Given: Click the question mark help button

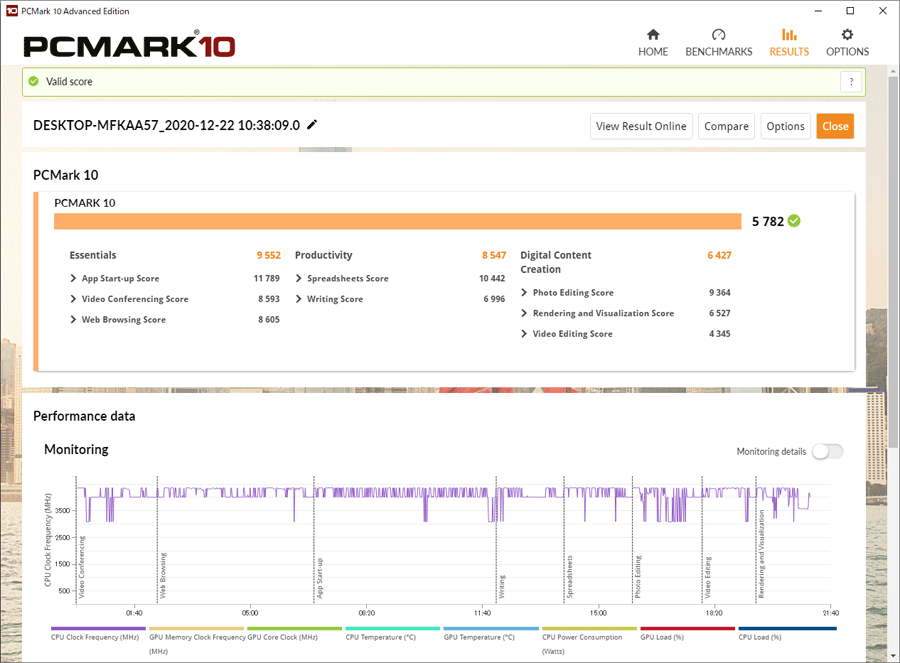Looking at the screenshot, I should [851, 82].
